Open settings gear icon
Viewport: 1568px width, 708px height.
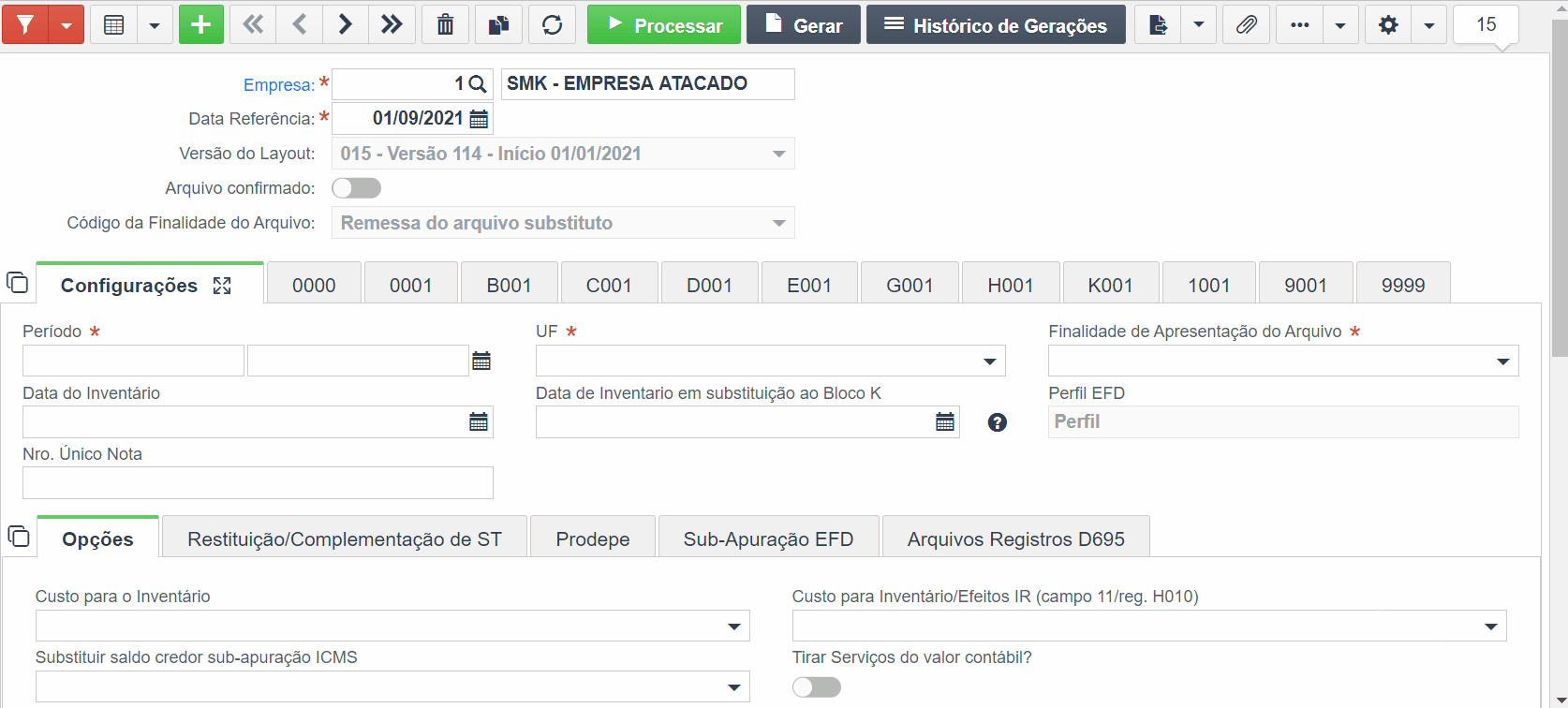point(1388,24)
